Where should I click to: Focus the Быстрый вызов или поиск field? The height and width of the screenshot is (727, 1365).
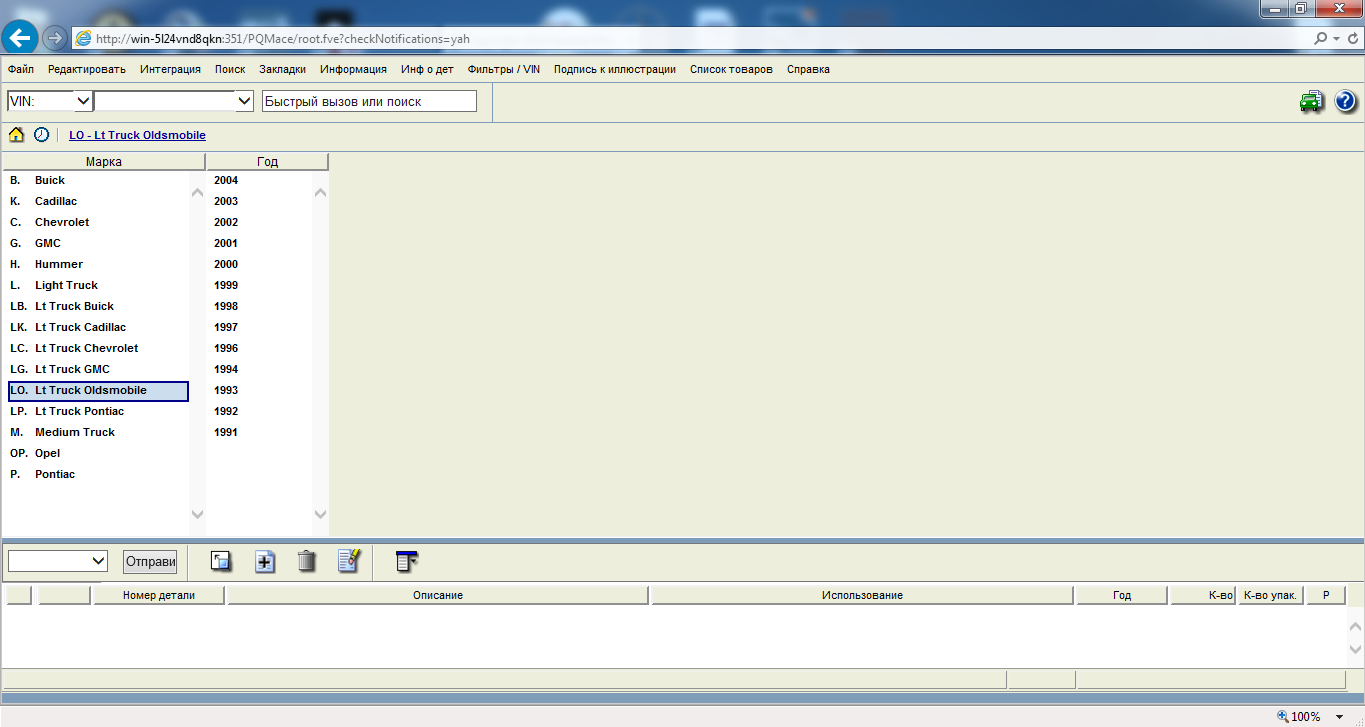coord(369,101)
